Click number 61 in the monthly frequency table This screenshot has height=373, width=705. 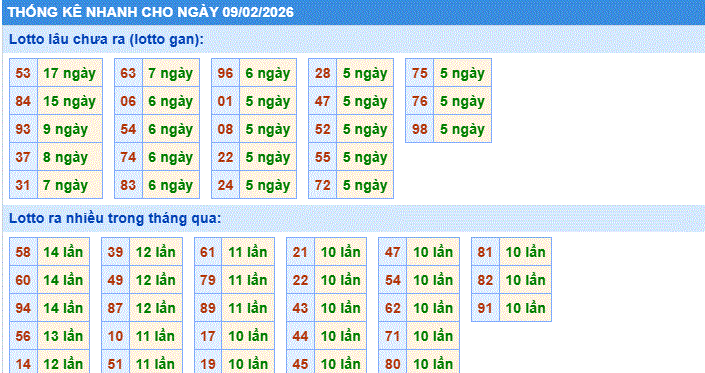[x=208, y=252]
